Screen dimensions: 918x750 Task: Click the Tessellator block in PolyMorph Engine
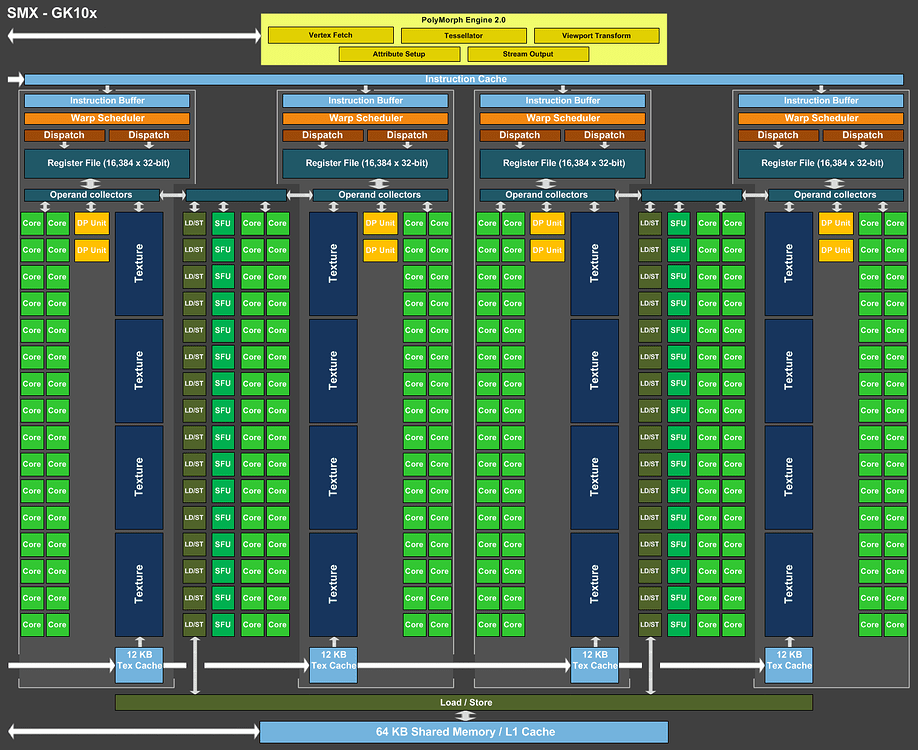(464, 34)
